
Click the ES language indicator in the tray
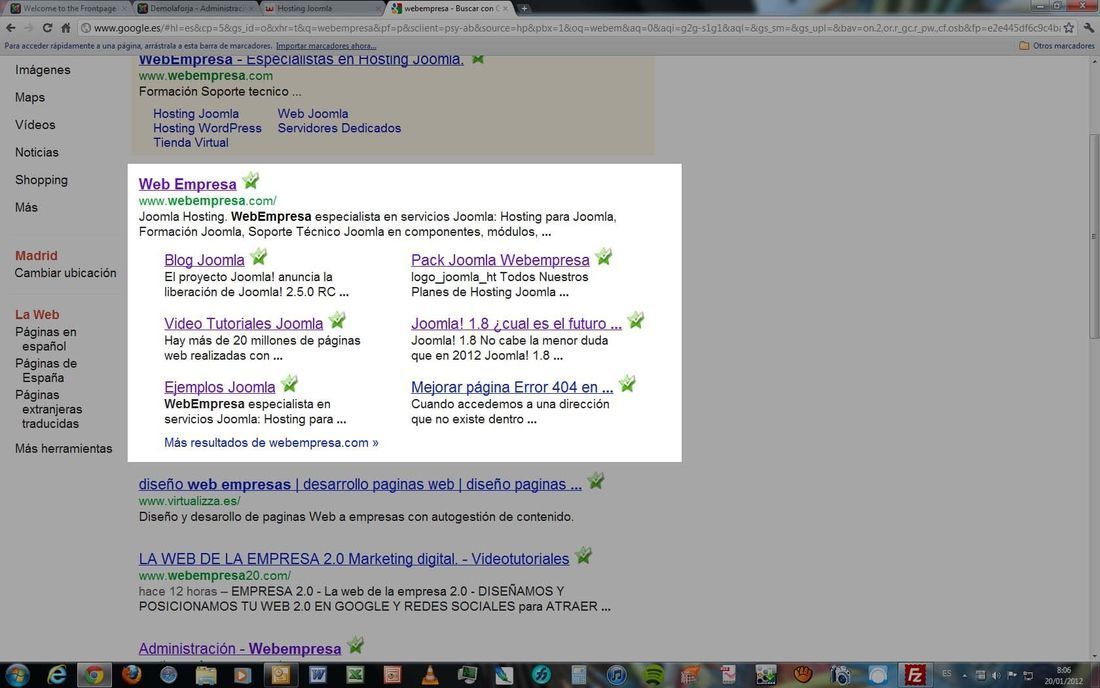click(946, 674)
